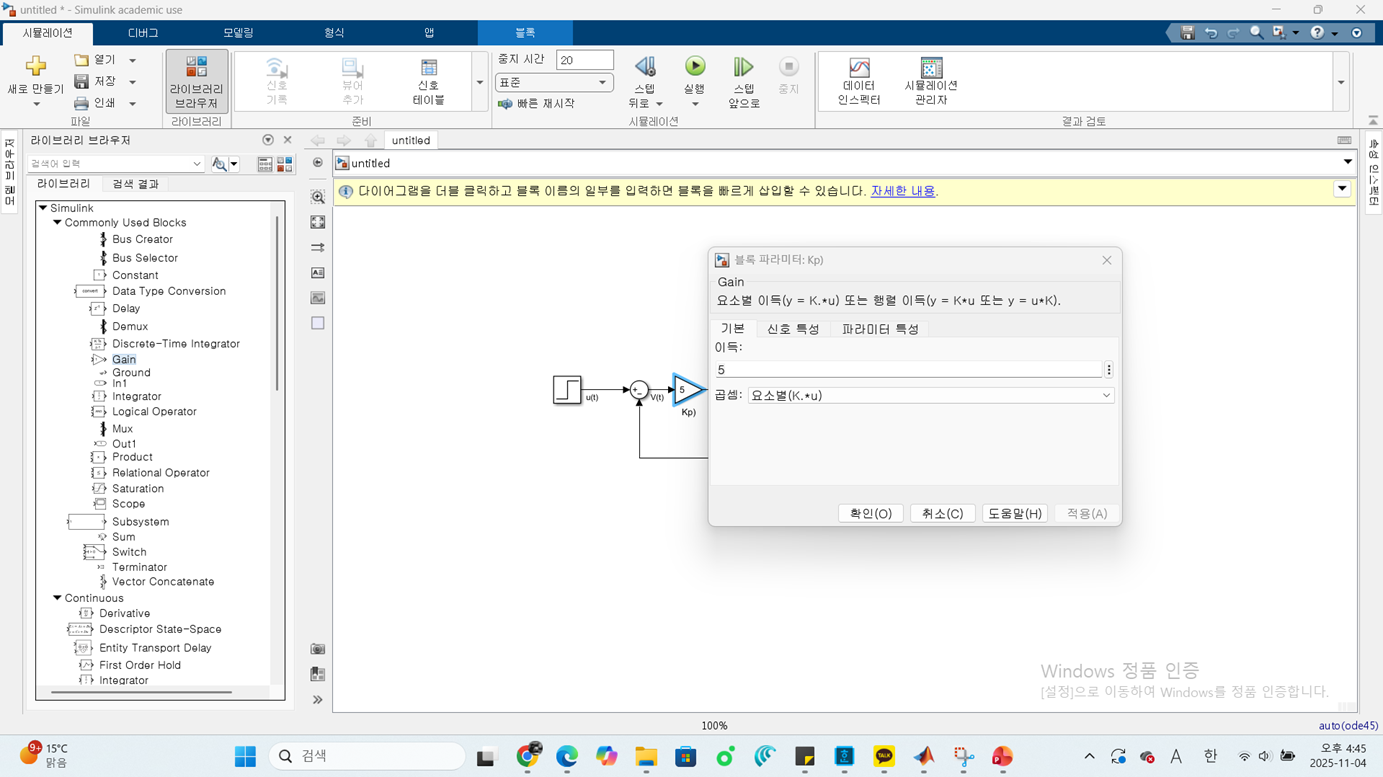Click the Cancel (취소) button
This screenshot has height=777, width=1383.
(943, 513)
